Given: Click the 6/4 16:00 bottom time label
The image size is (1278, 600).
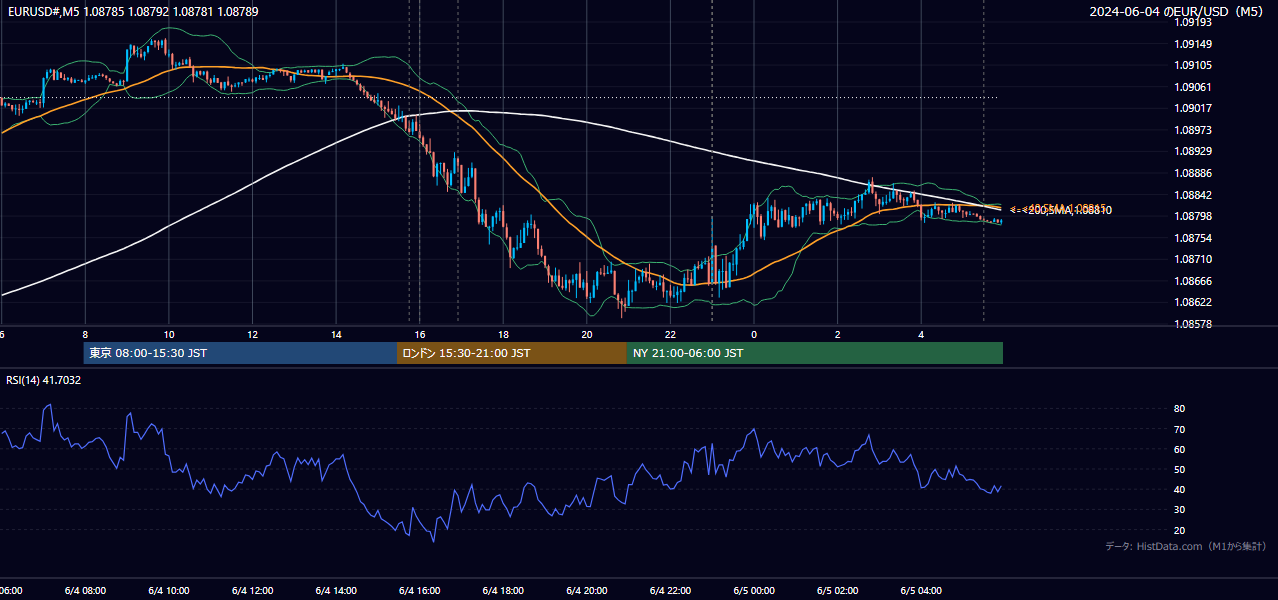Looking at the screenshot, I should click(419, 590).
